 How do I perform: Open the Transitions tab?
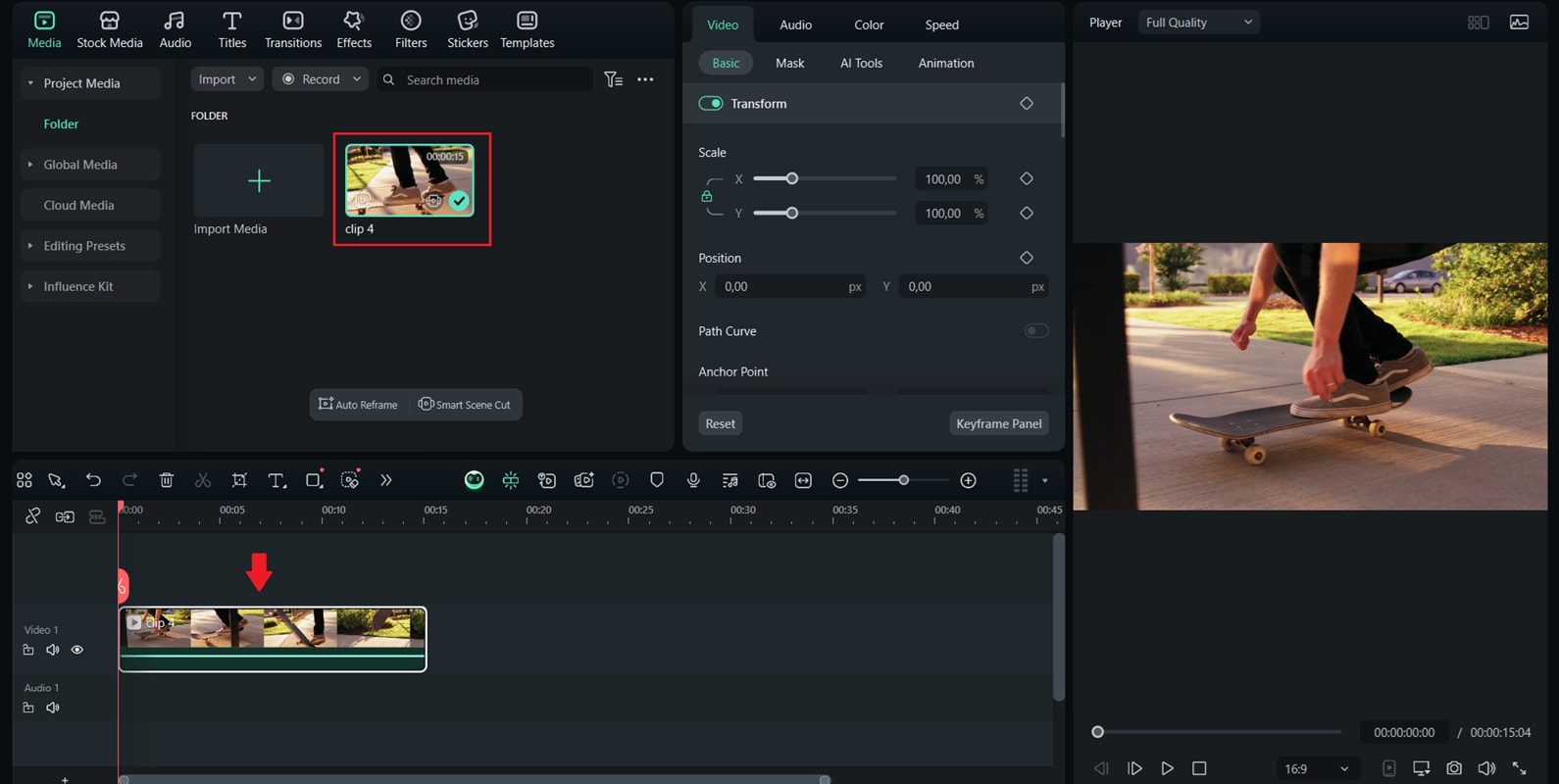(293, 29)
